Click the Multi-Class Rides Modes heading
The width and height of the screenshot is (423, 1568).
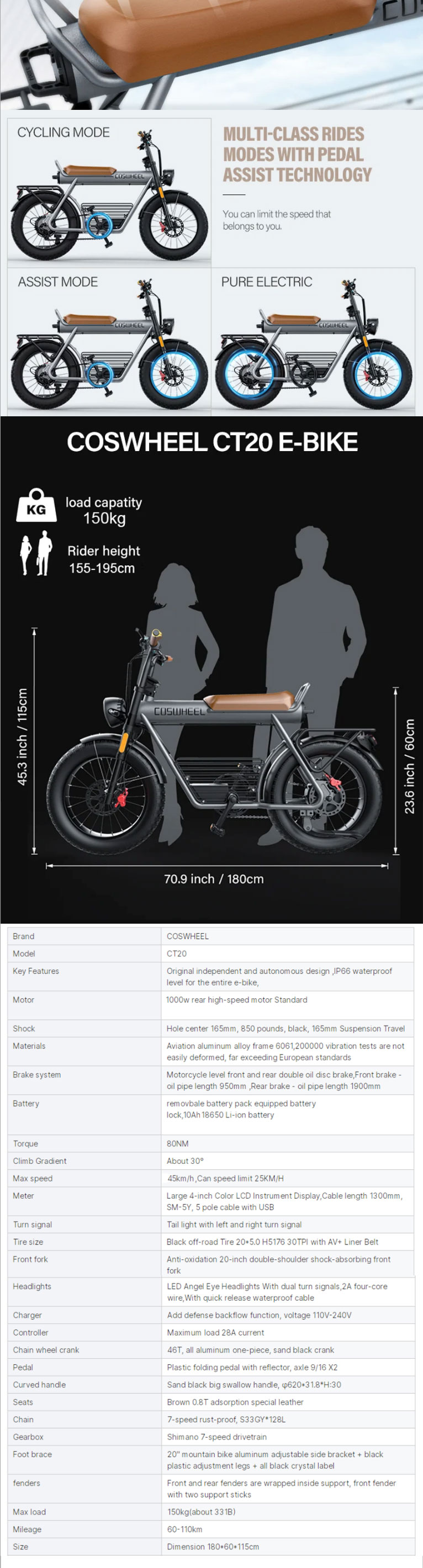pyautogui.click(x=297, y=155)
